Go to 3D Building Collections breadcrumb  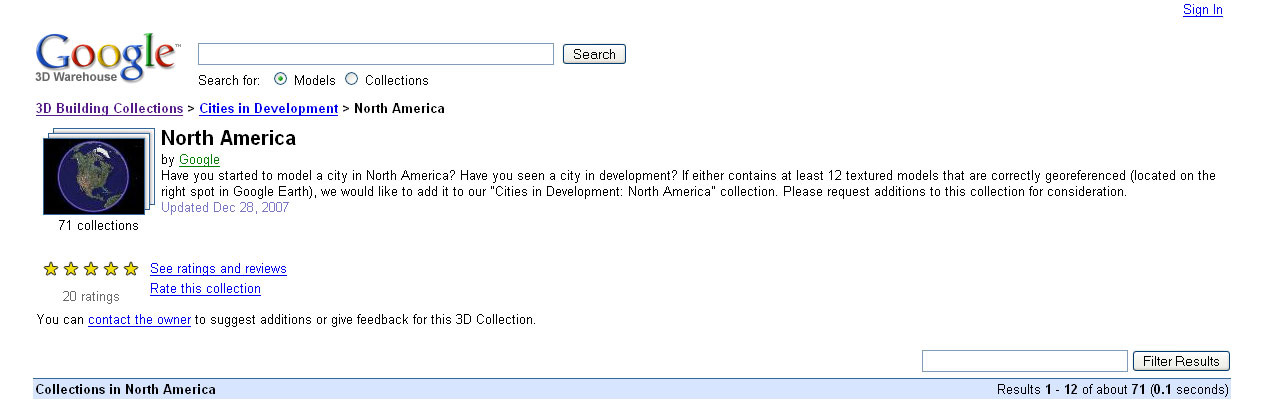coord(109,108)
